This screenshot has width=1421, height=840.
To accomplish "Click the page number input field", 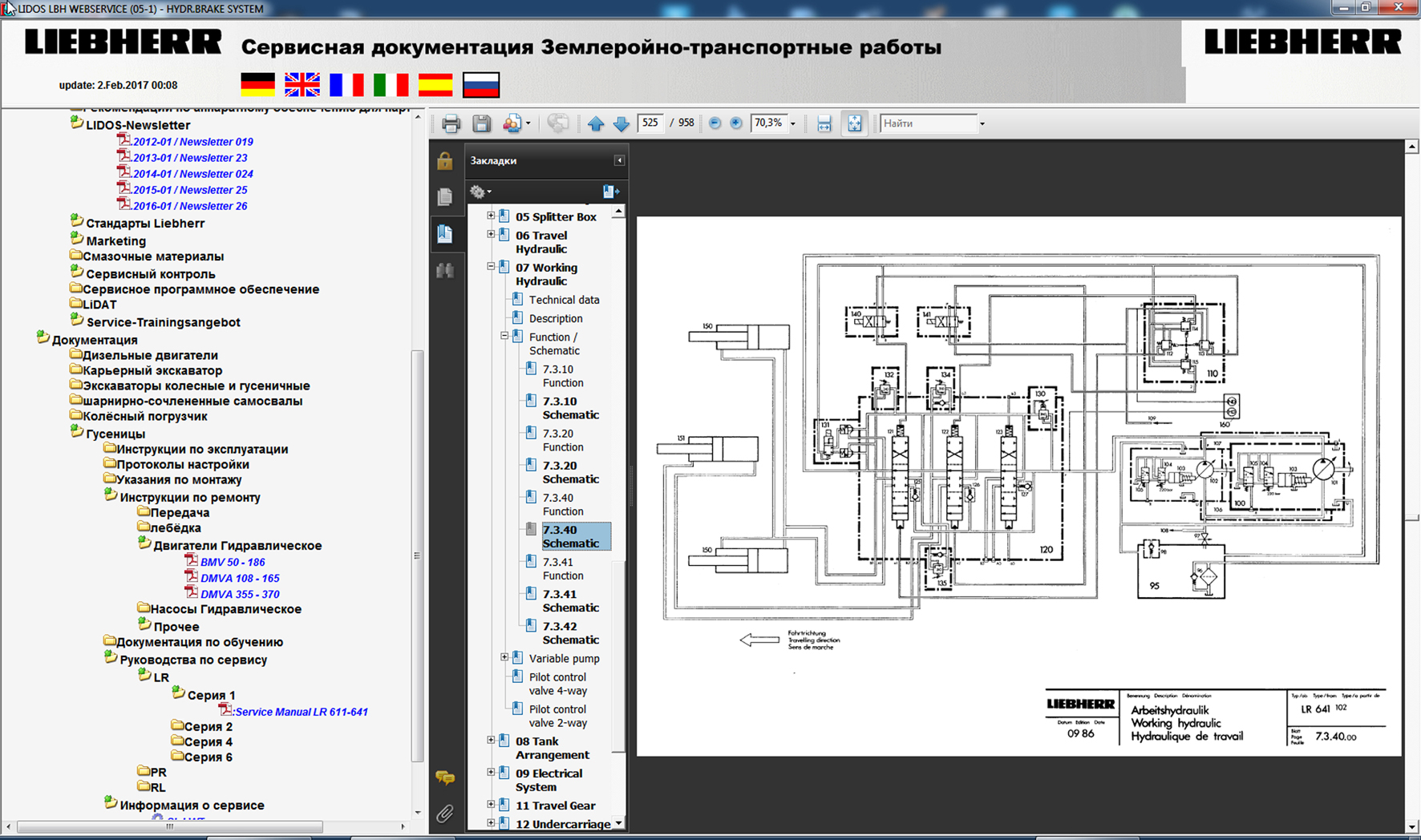I will pyautogui.click(x=650, y=123).
